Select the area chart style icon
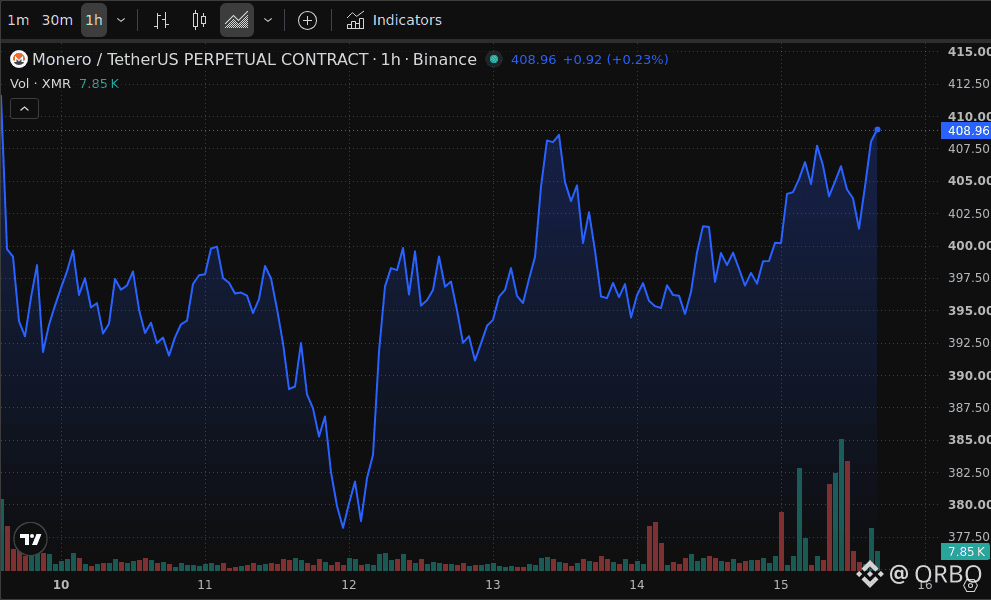This screenshot has height=600, width=991. (x=237, y=20)
